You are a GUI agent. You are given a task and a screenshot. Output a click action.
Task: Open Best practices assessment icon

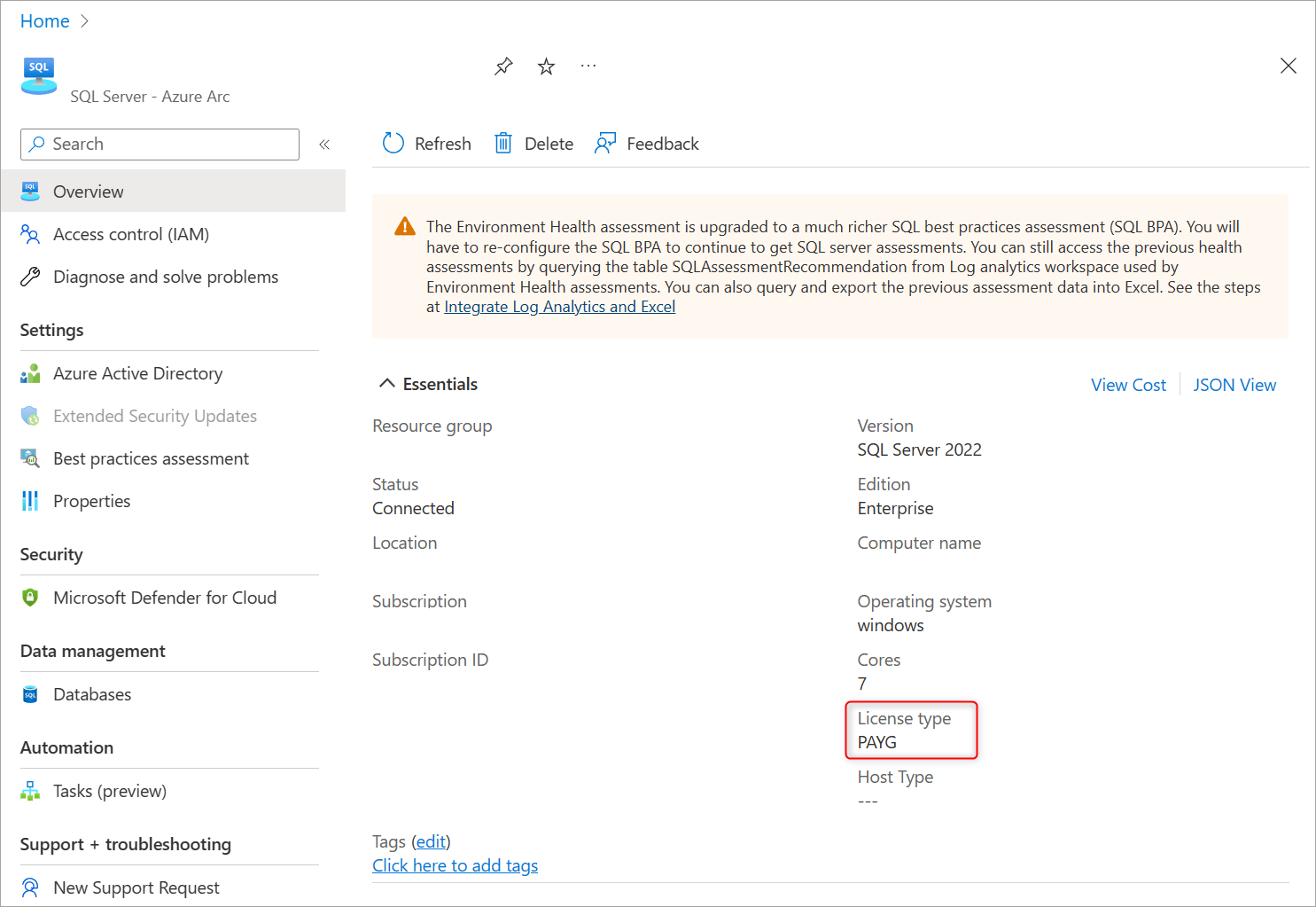click(29, 458)
